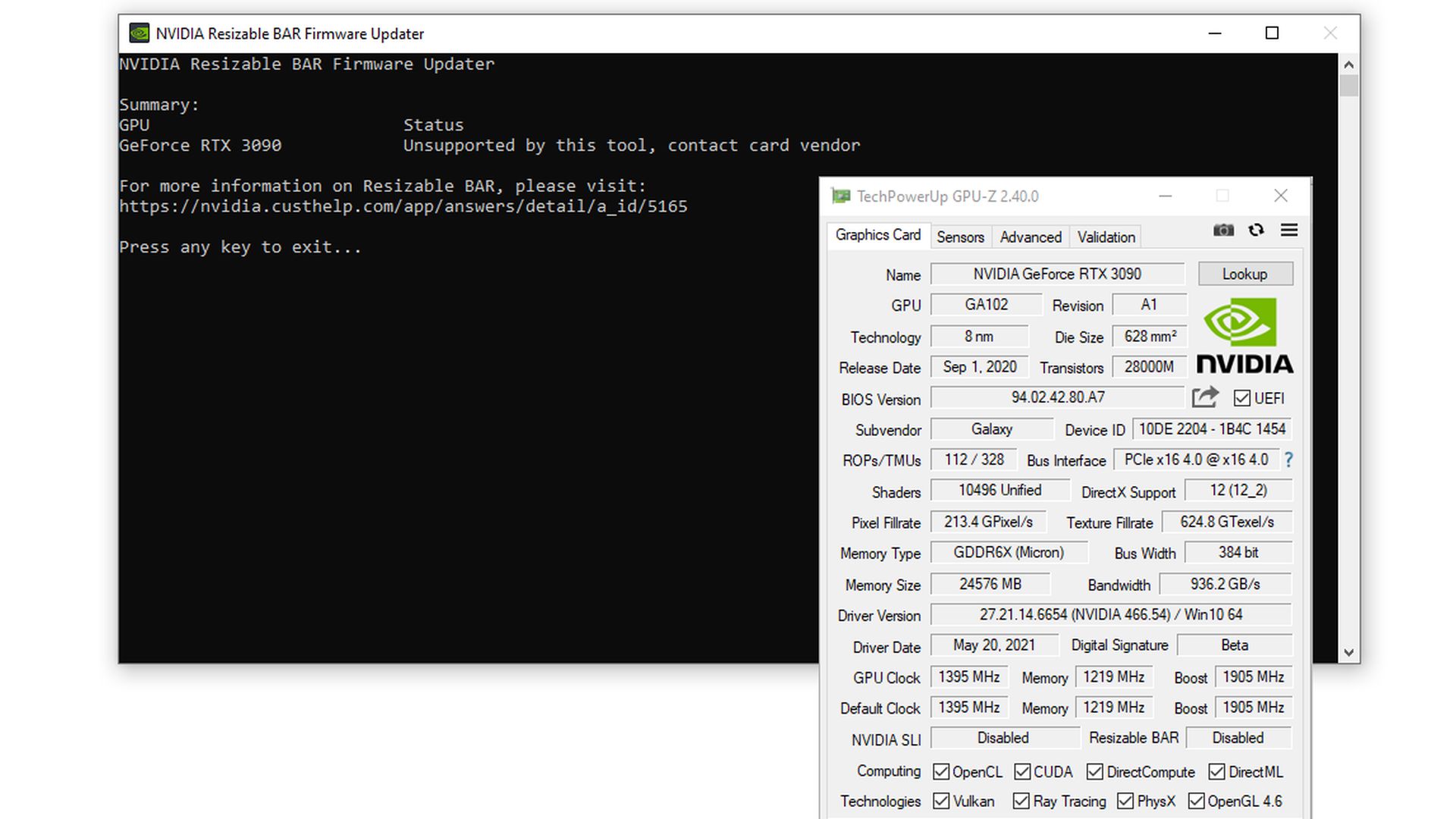The image size is (1456, 819).
Task: Toggle the UEFI checkbox
Action: (1242, 398)
